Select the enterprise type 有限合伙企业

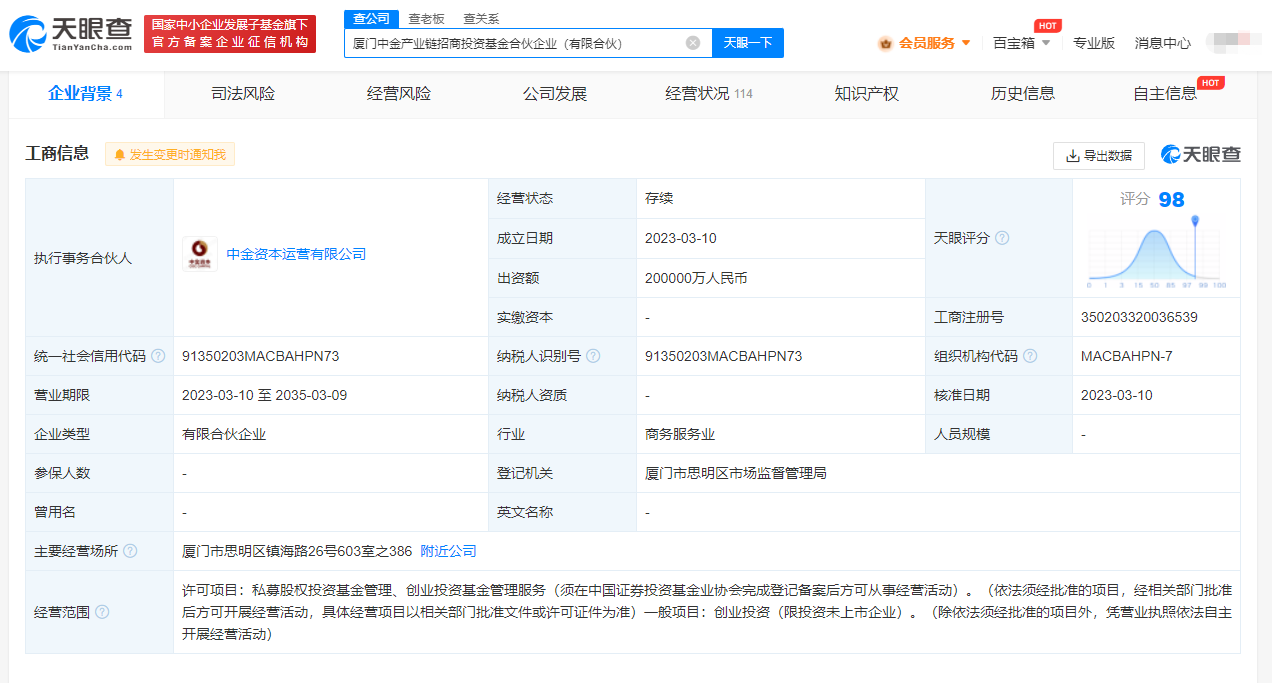(224, 434)
